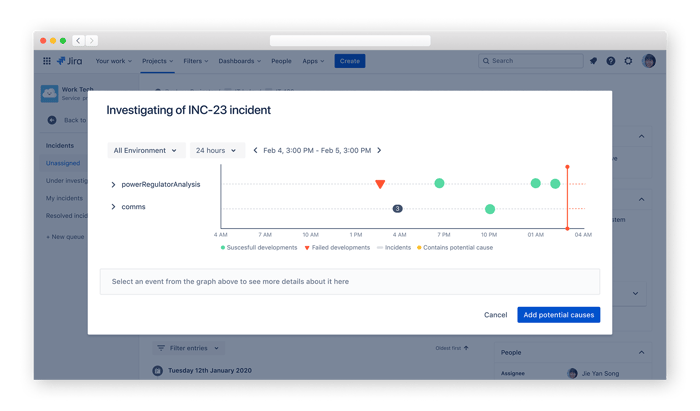
Task: Open the My incidents queue
Action: 64,198
